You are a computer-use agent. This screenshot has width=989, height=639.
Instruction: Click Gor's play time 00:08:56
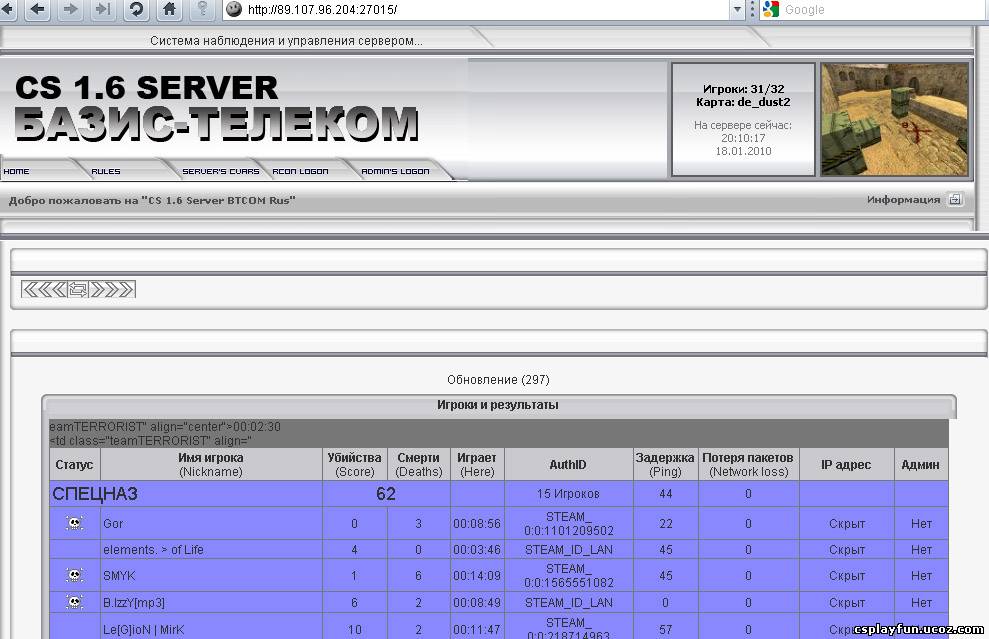tap(477, 524)
